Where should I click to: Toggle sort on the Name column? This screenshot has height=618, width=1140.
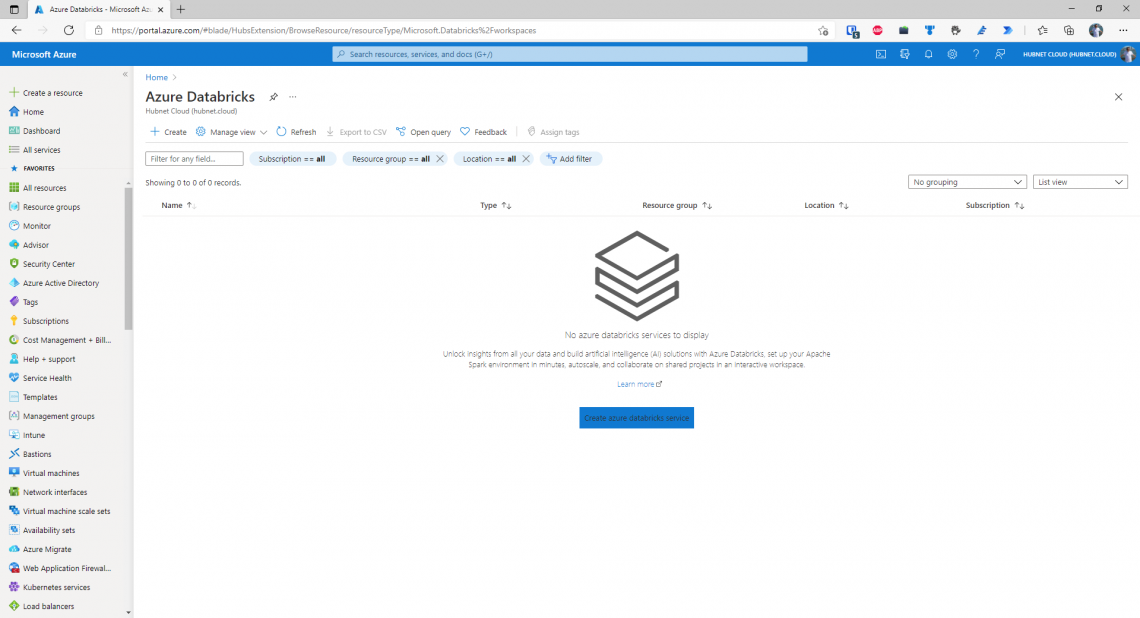click(x=176, y=205)
